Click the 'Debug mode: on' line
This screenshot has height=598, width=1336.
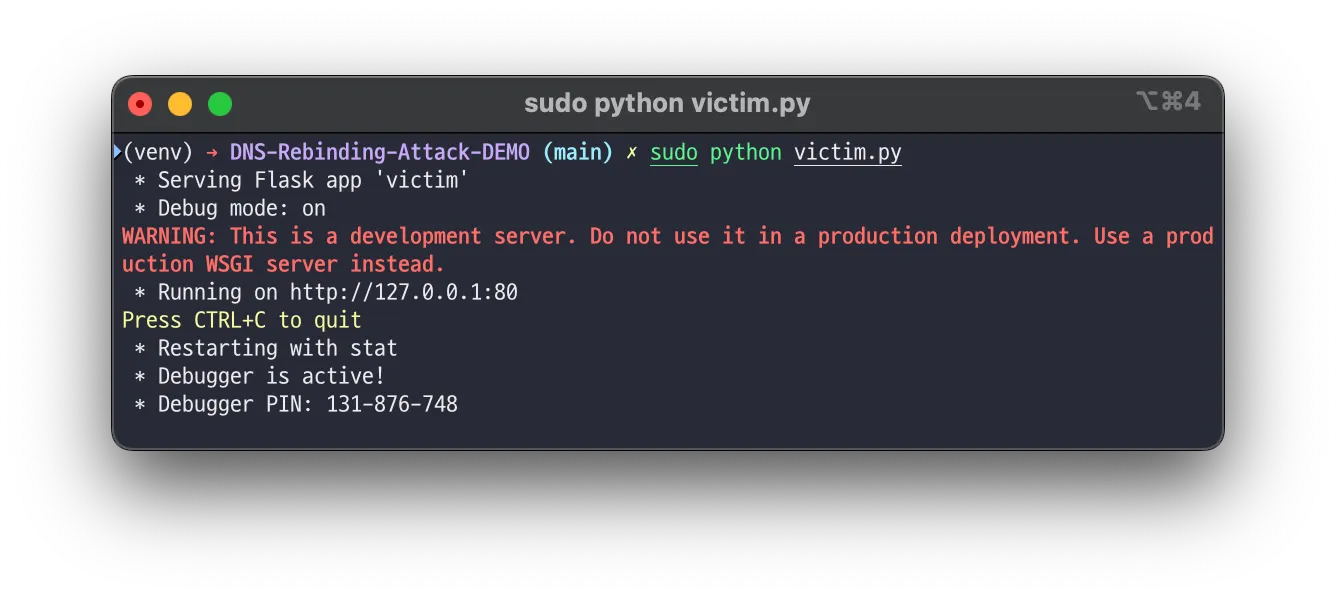230,208
